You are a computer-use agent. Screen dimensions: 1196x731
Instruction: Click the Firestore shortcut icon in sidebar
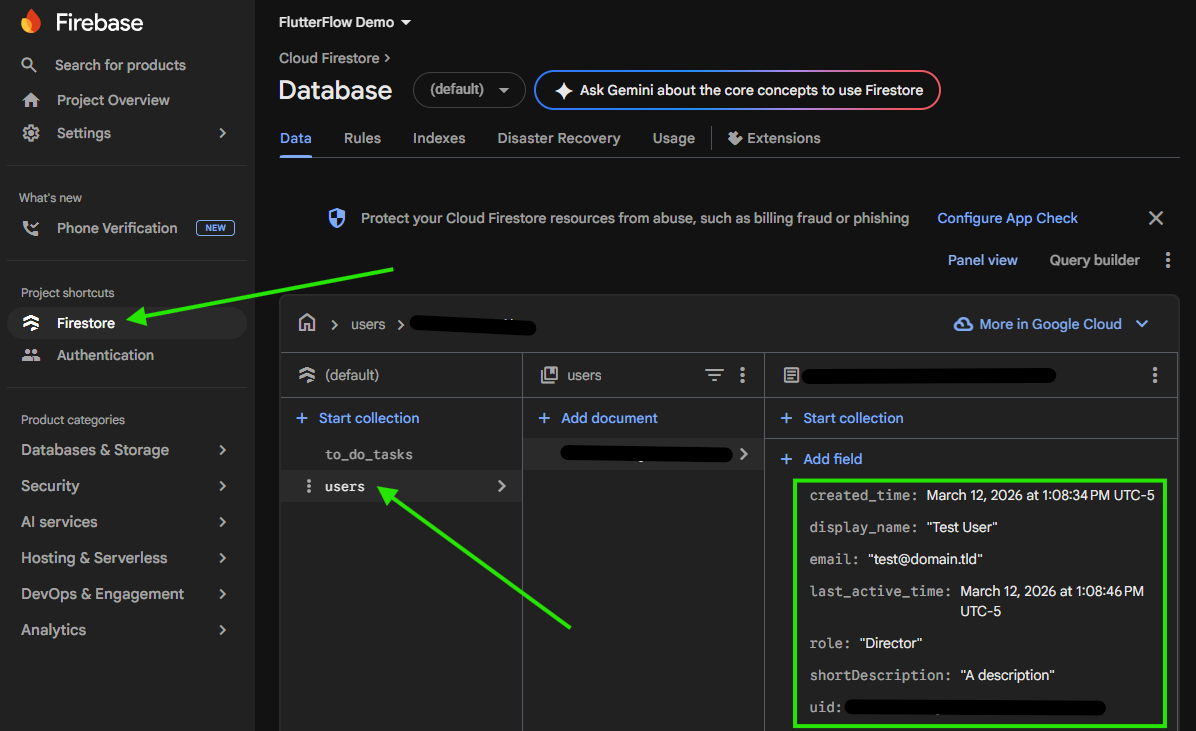(31, 323)
